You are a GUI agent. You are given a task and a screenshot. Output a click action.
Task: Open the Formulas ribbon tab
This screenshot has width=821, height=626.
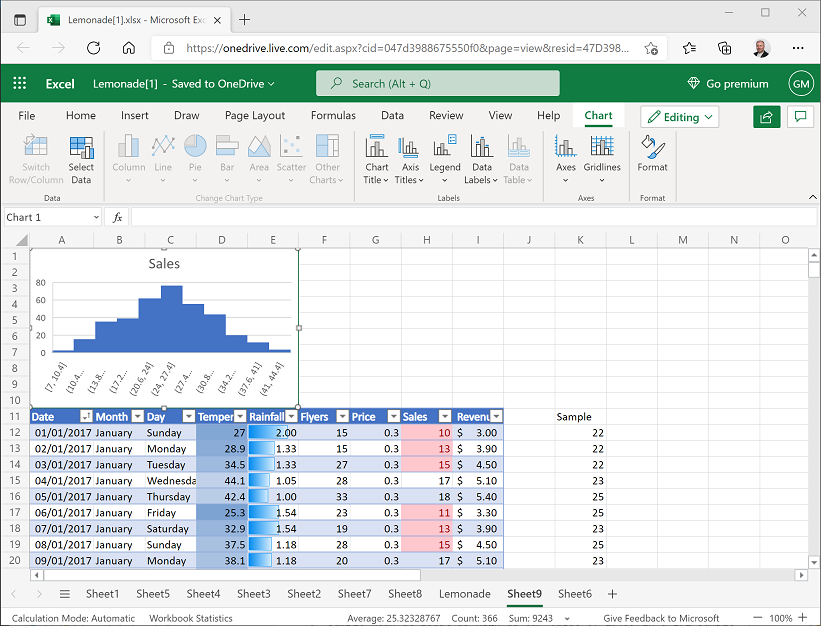(333, 115)
